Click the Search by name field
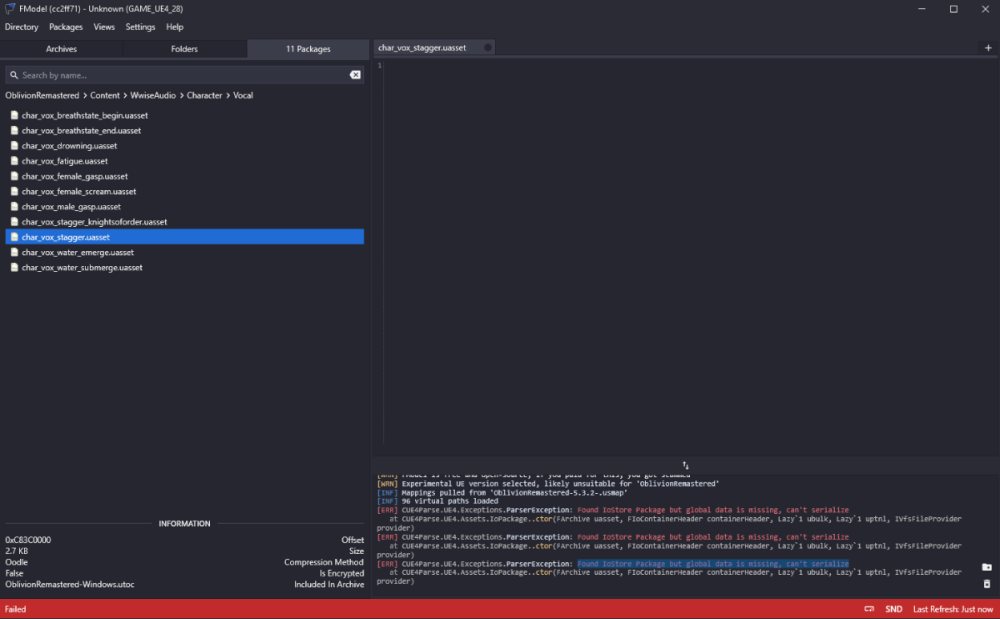The image size is (1000, 619). (184, 75)
